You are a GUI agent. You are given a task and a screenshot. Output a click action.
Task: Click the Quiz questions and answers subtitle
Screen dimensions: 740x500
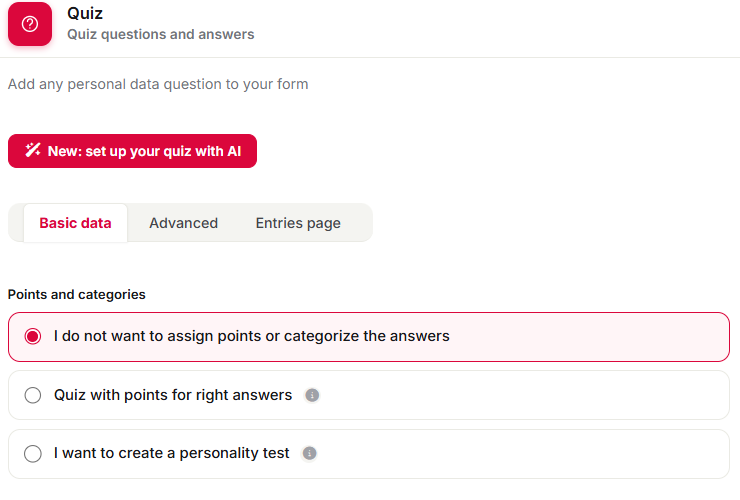[160, 34]
